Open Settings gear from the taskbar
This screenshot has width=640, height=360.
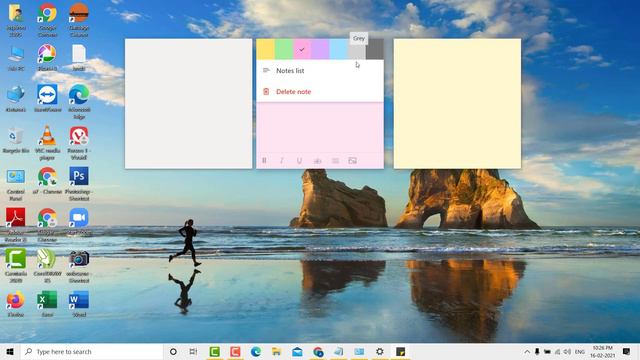click(x=380, y=351)
